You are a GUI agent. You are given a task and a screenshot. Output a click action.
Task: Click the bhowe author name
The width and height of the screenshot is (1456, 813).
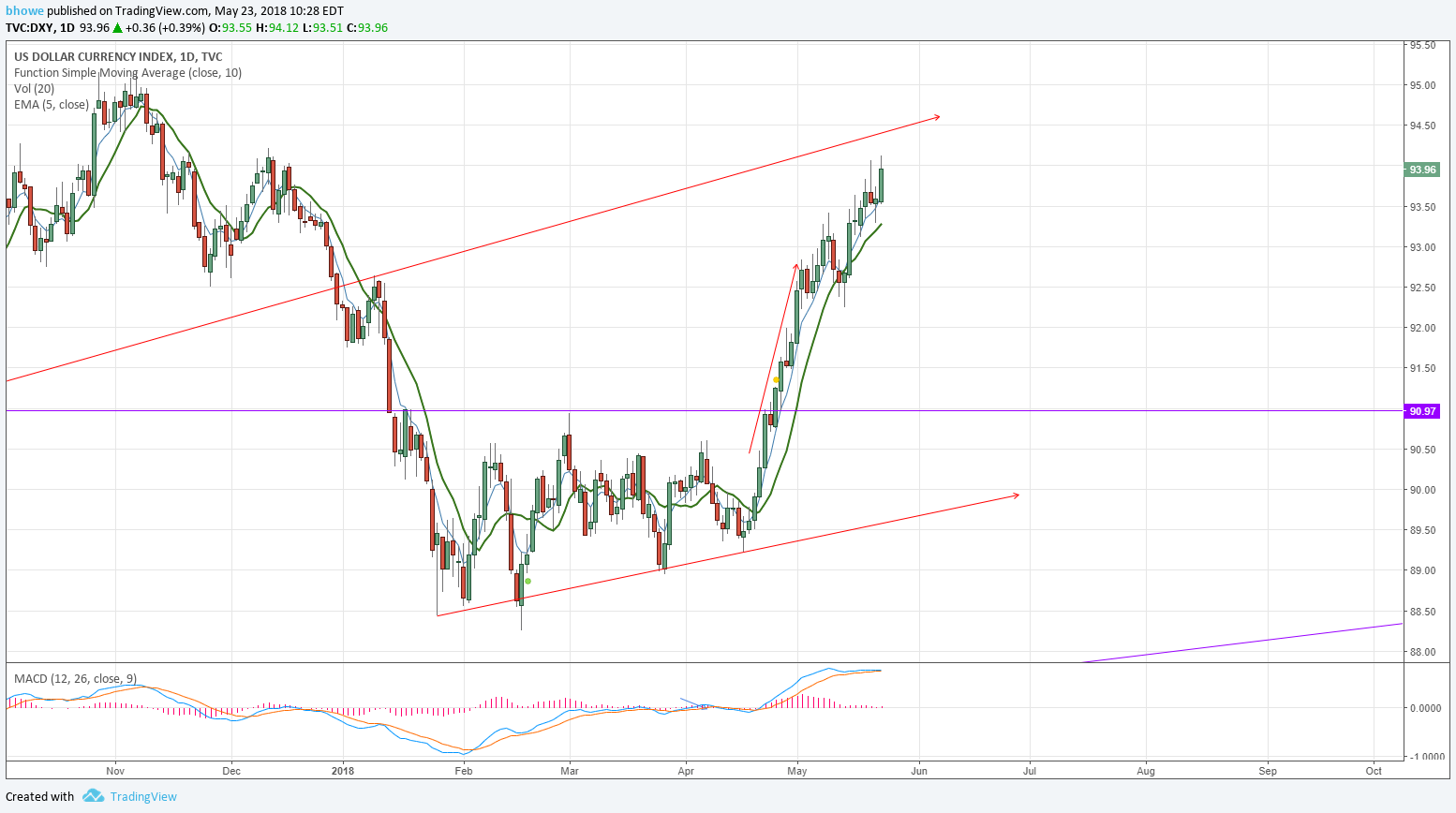click(24, 11)
